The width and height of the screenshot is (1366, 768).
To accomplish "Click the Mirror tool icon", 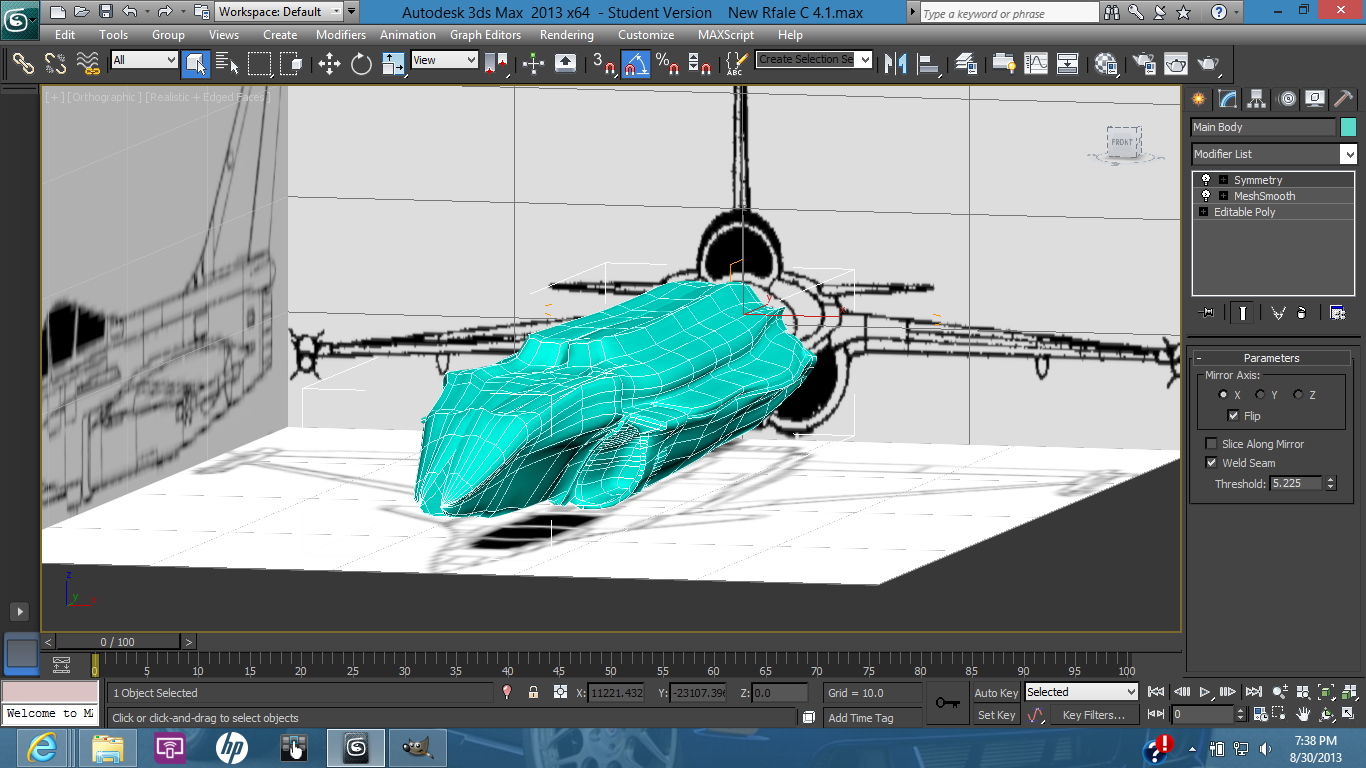I will tap(897, 64).
